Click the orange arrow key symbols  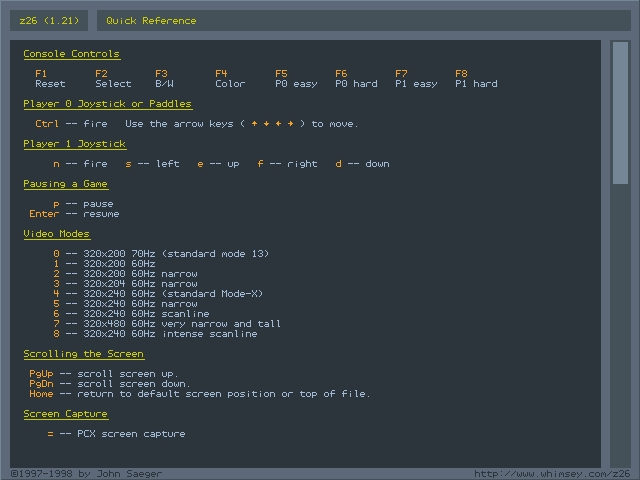tap(272, 124)
